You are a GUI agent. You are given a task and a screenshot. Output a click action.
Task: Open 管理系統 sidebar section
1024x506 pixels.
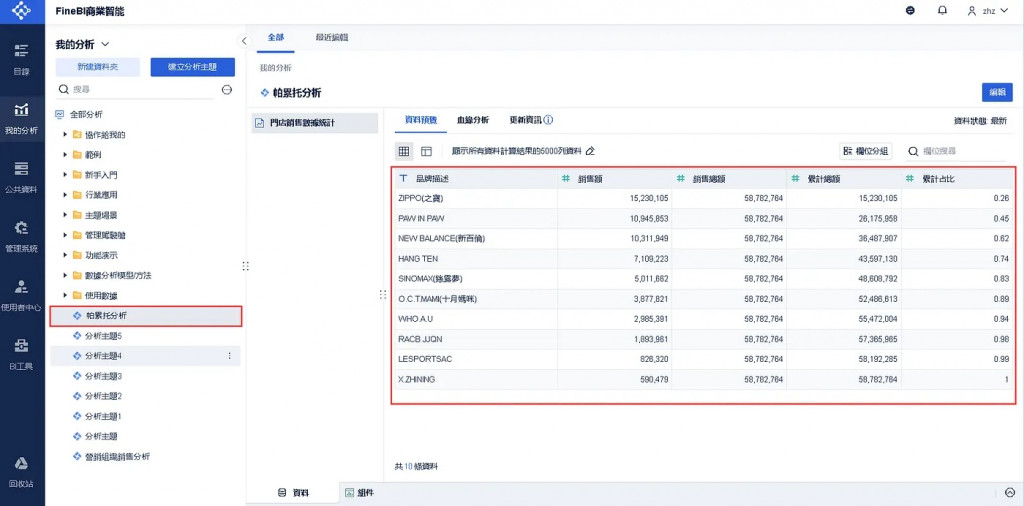tap(22, 236)
